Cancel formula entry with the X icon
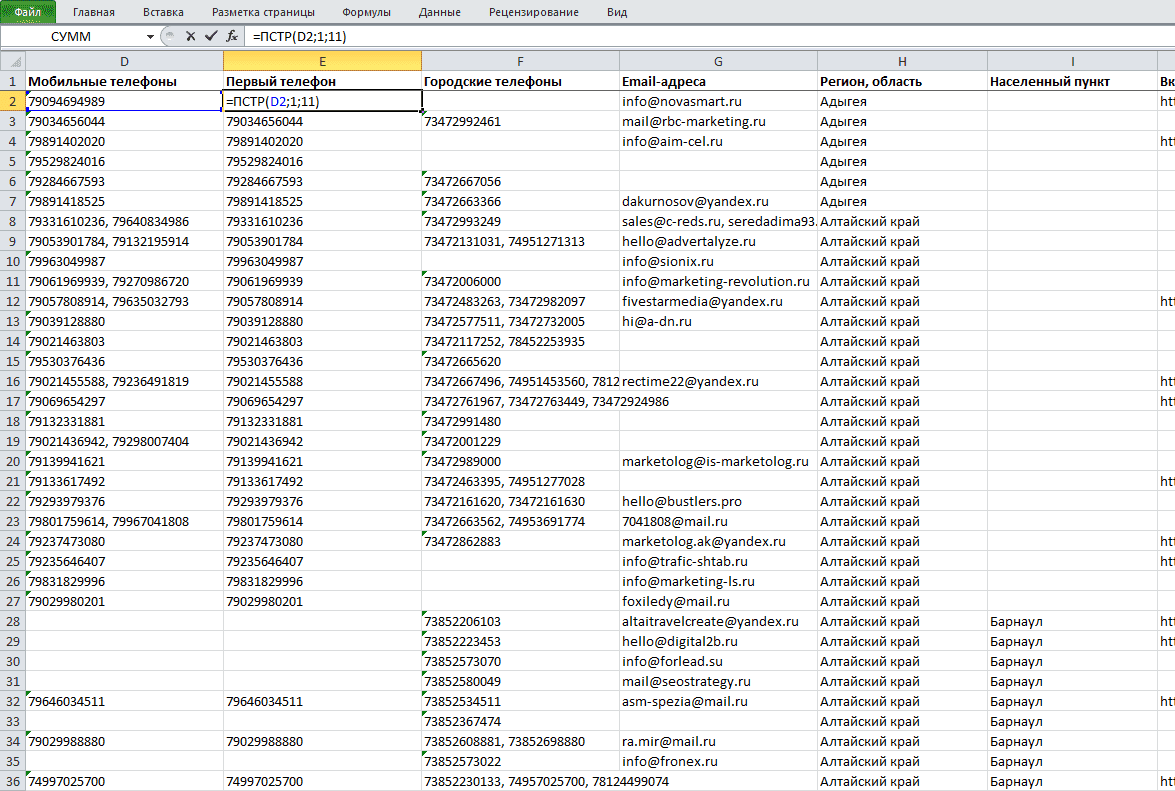This screenshot has height=791, width=1175. coord(190,36)
